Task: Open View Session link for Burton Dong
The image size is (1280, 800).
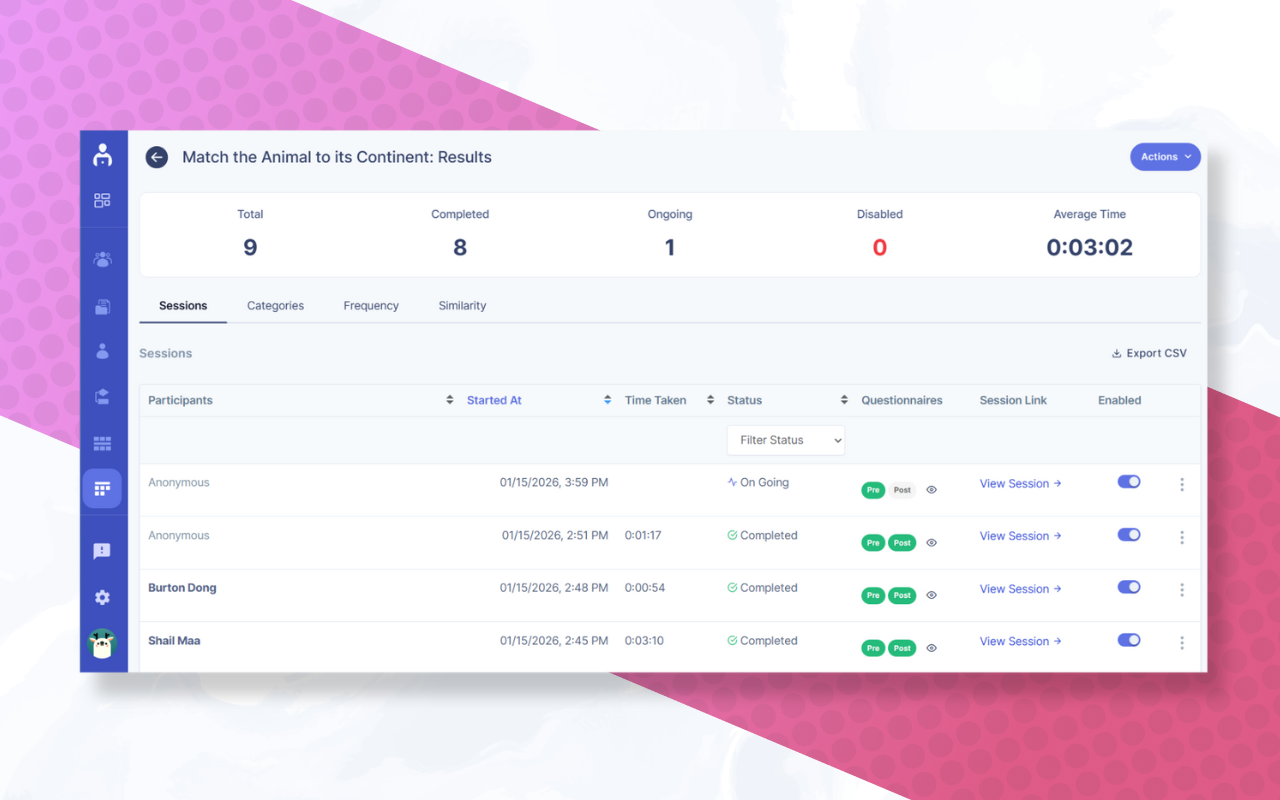Action: coord(1020,589)
